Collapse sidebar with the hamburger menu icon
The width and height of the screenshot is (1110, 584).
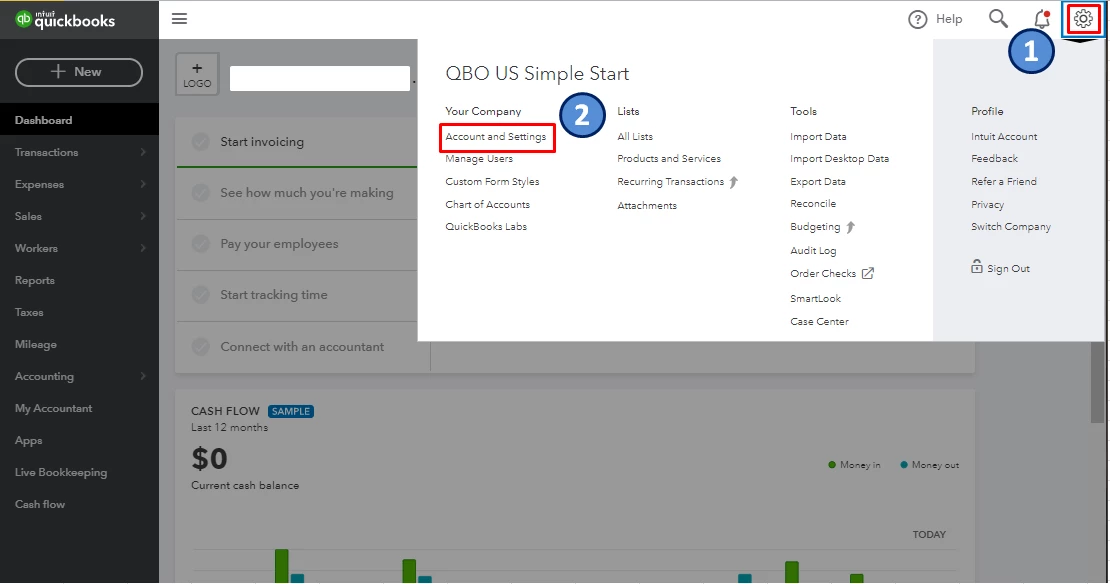tap(180, 18)
